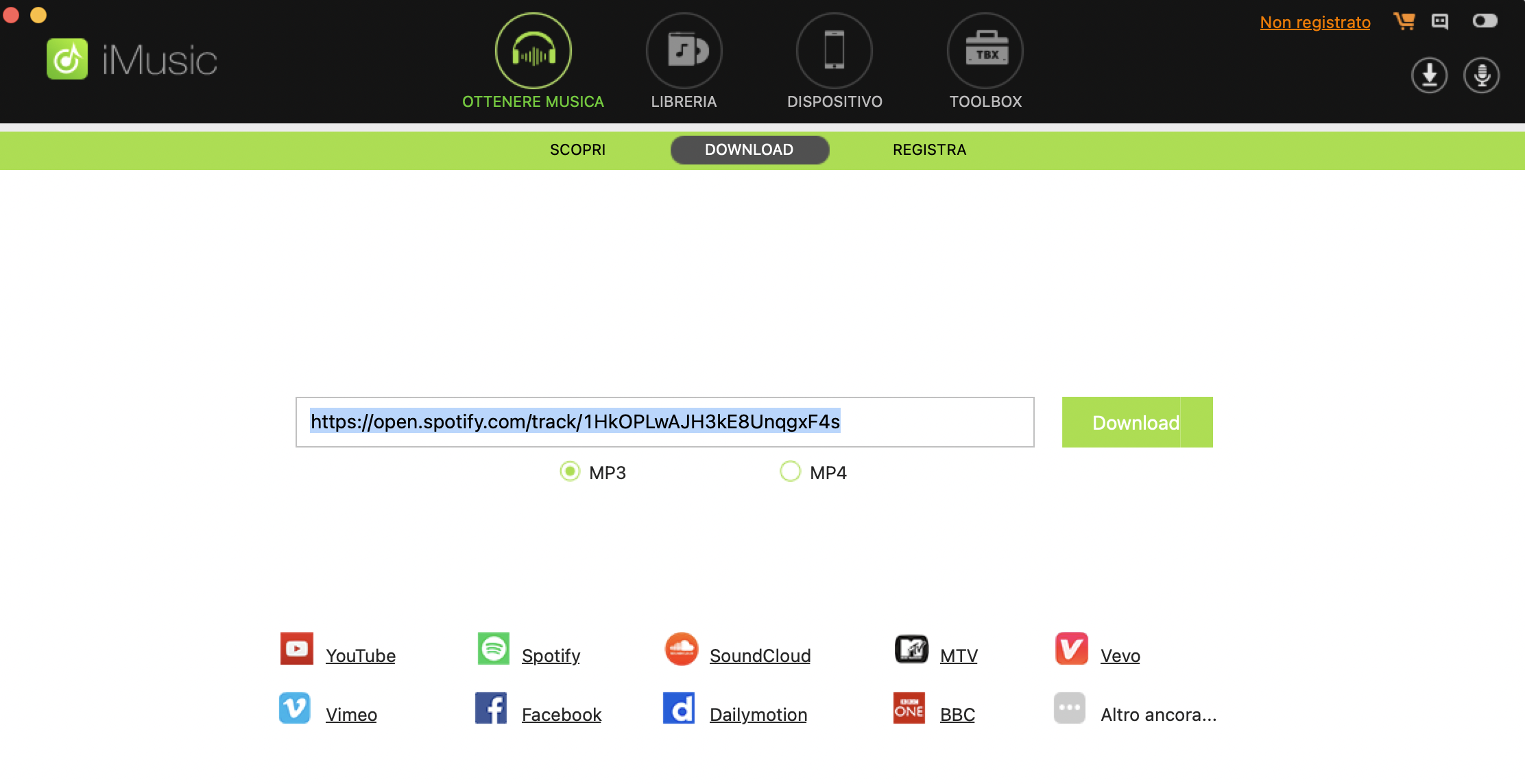Click the Vevo icon
The image size is (1525, 784).
(1072, 648)
